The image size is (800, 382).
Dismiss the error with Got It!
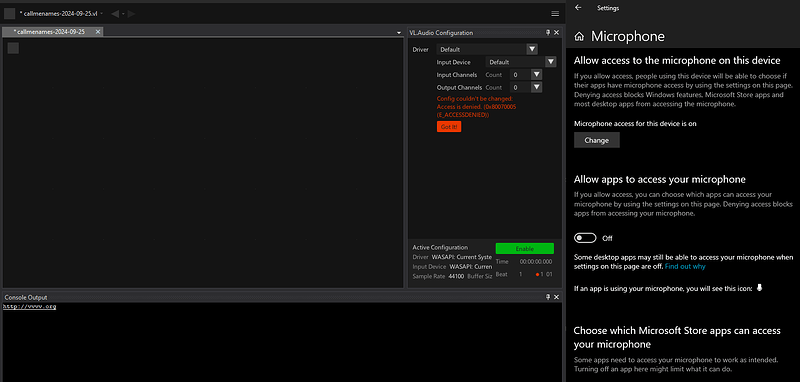(449, 127)
